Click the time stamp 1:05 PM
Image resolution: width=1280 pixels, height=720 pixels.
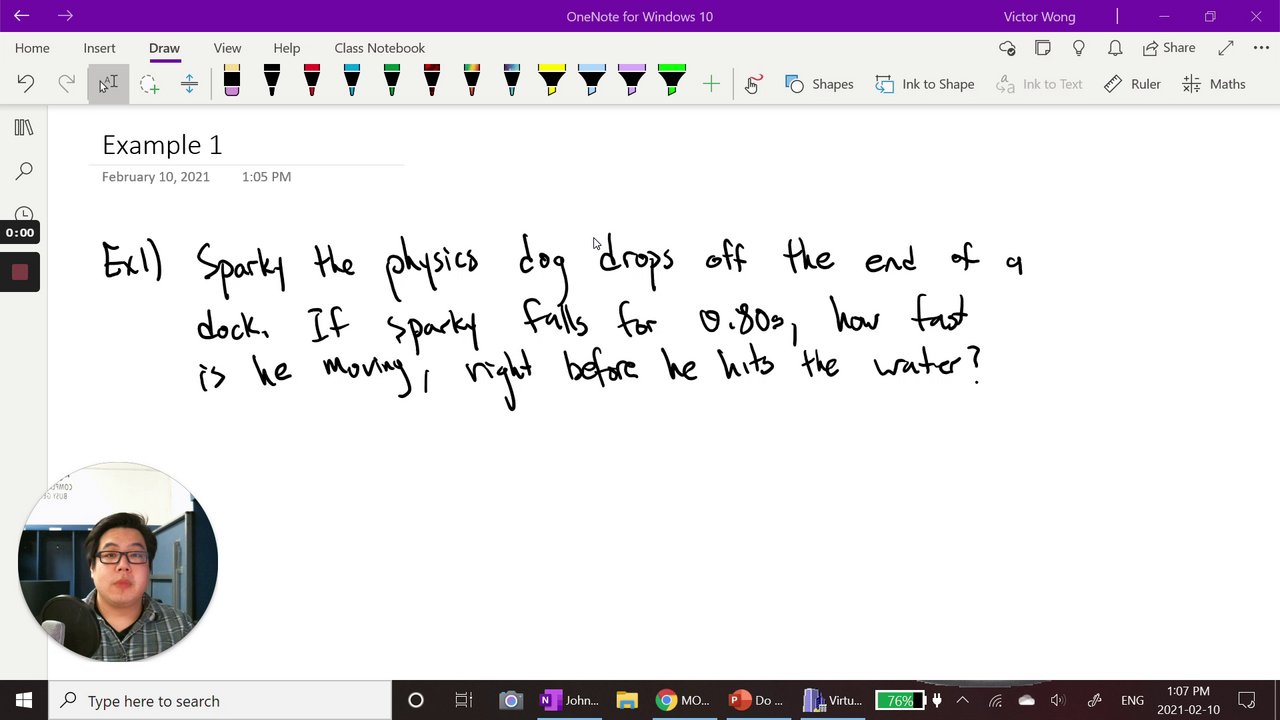(266, 176)
